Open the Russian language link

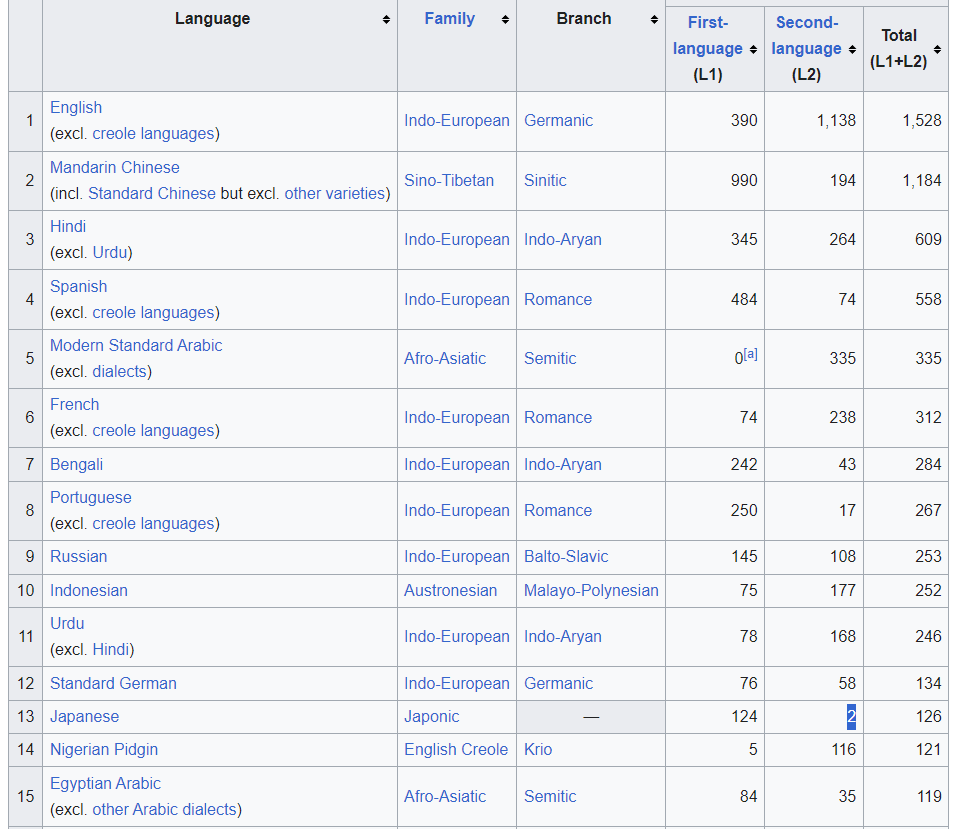[78, 557]
